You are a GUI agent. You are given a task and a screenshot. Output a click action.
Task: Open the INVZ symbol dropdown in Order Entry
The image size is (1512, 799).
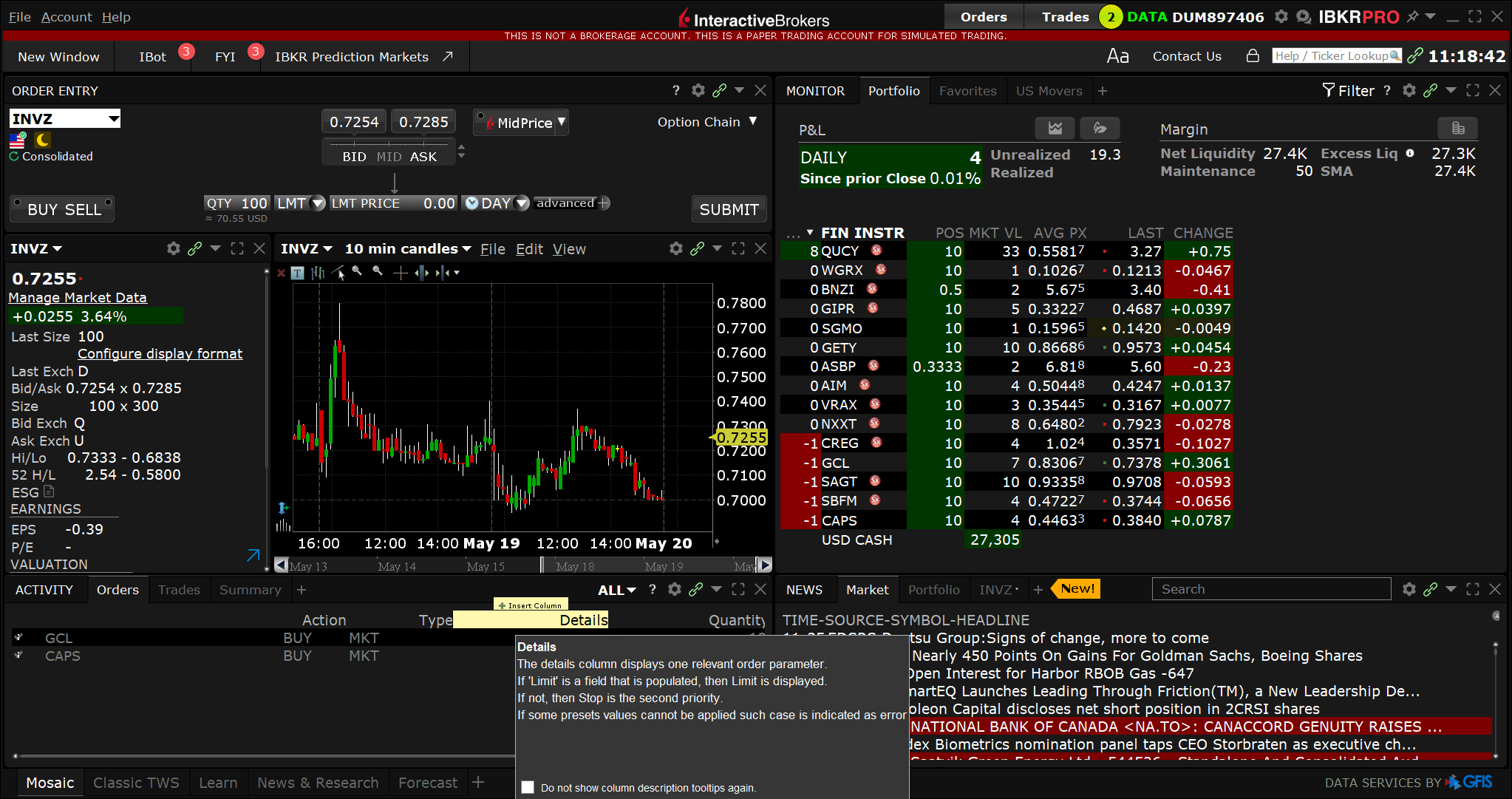coord(114,119)
